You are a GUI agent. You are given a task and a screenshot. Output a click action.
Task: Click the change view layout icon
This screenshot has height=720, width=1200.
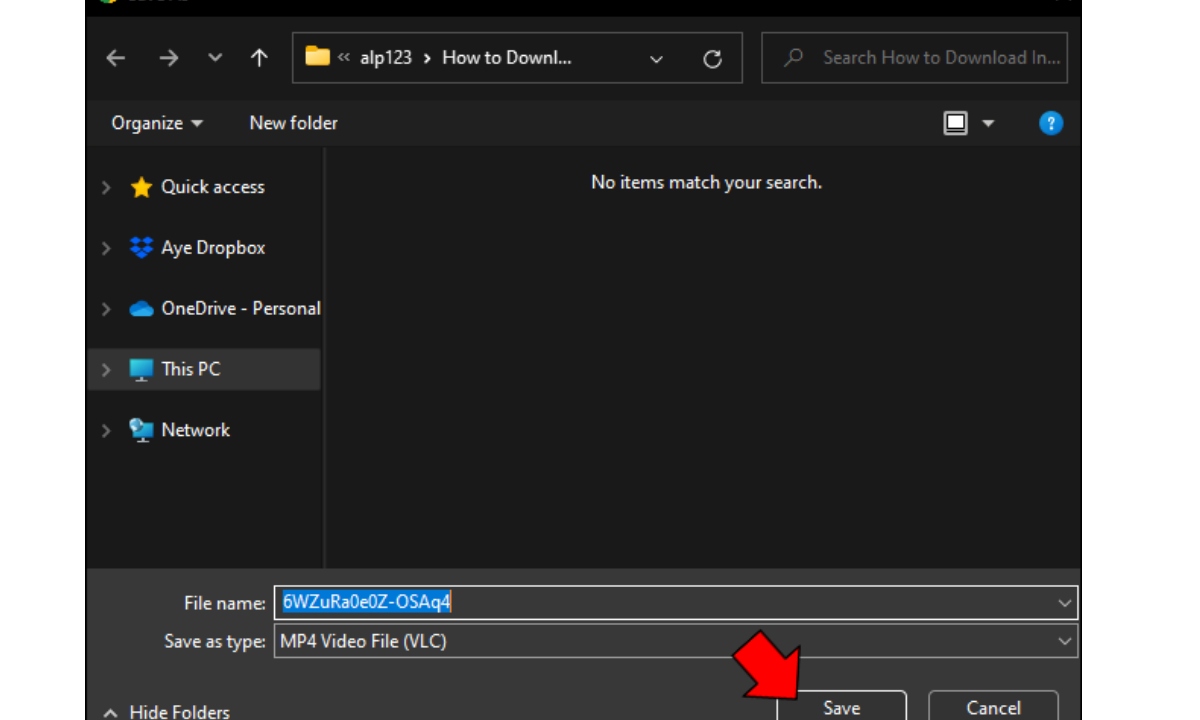(956, 123)
